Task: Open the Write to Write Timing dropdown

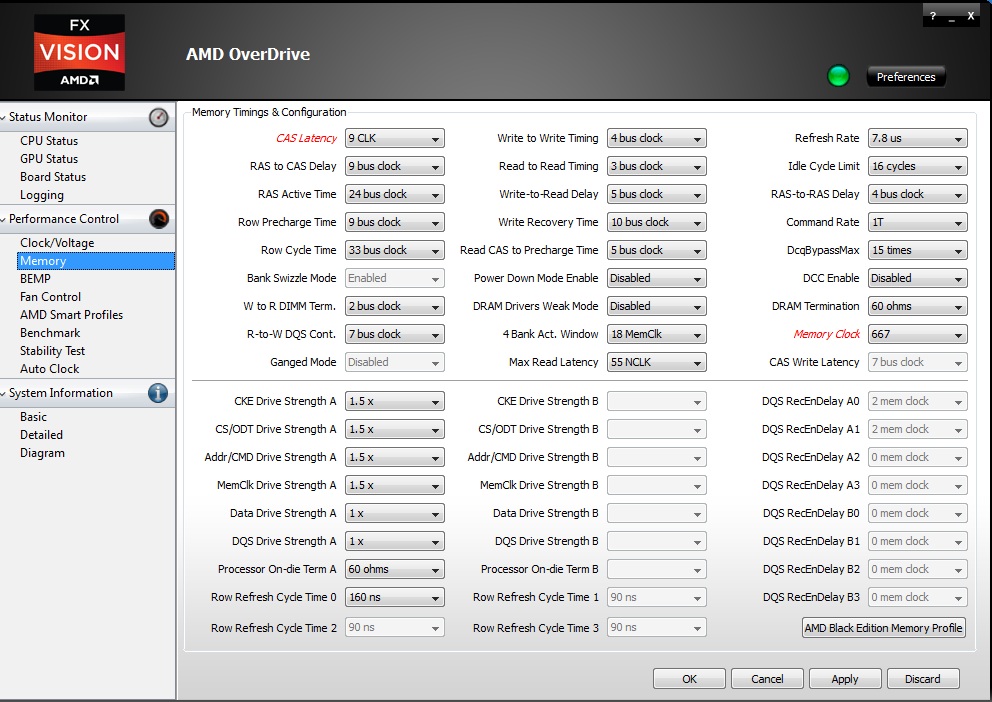Action: (x=657, y=138)
